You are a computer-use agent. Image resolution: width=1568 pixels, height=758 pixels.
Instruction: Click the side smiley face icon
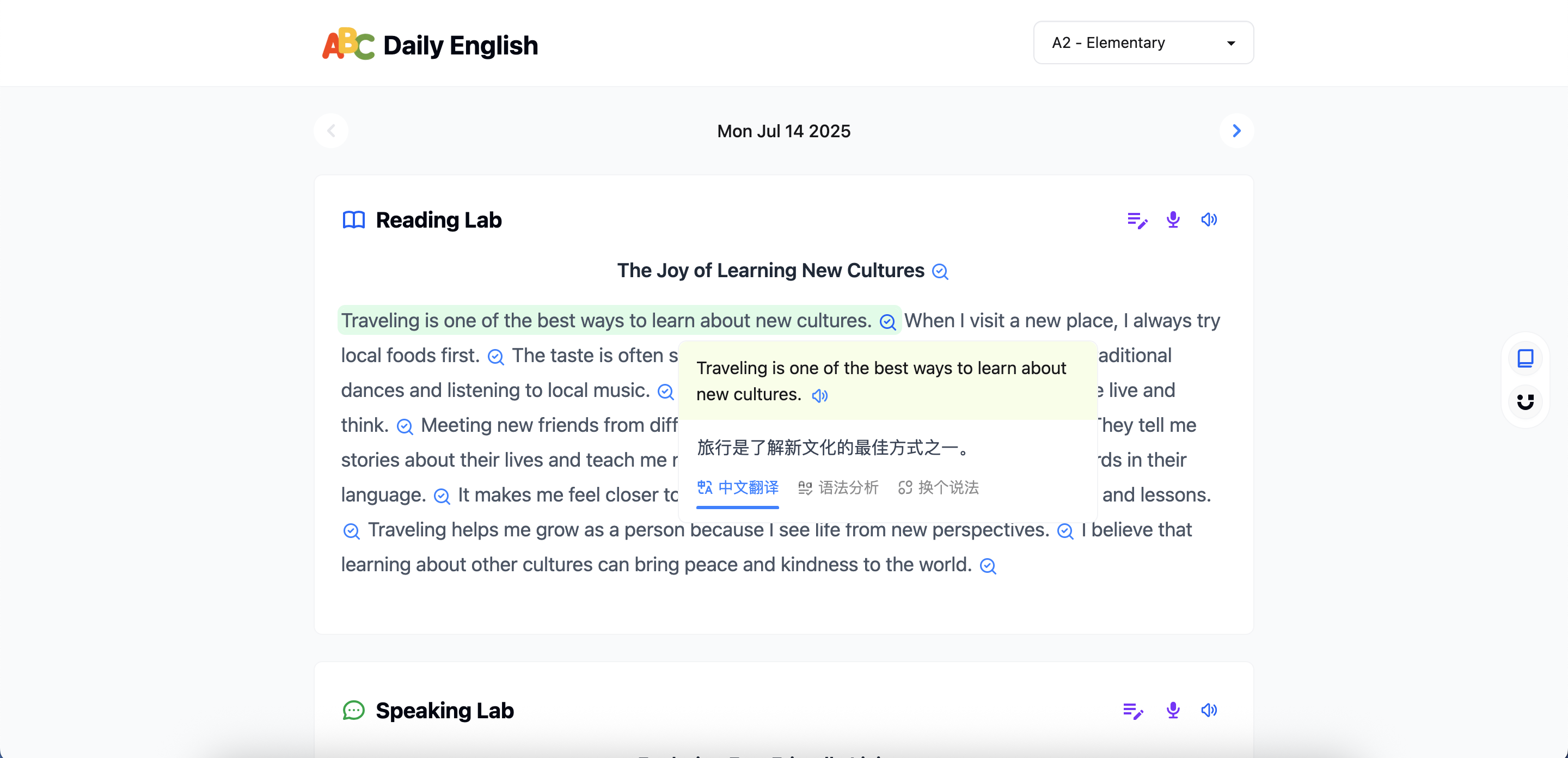(x=1525, y=402)
